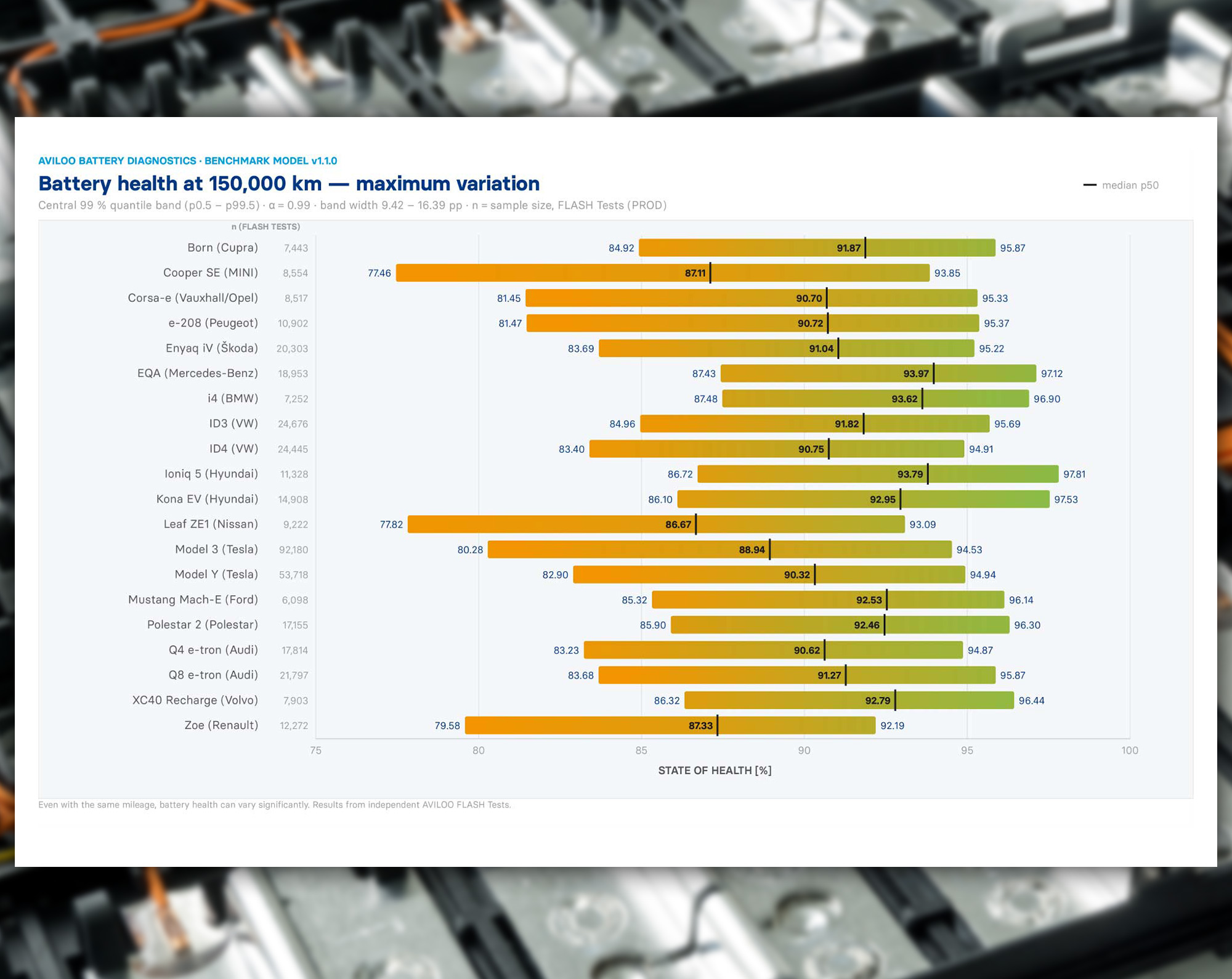This screenshot has width=1232, height=979.
Task: Select the "STATE OF HEALTH [%]" axis title
Action: (715, 771)
